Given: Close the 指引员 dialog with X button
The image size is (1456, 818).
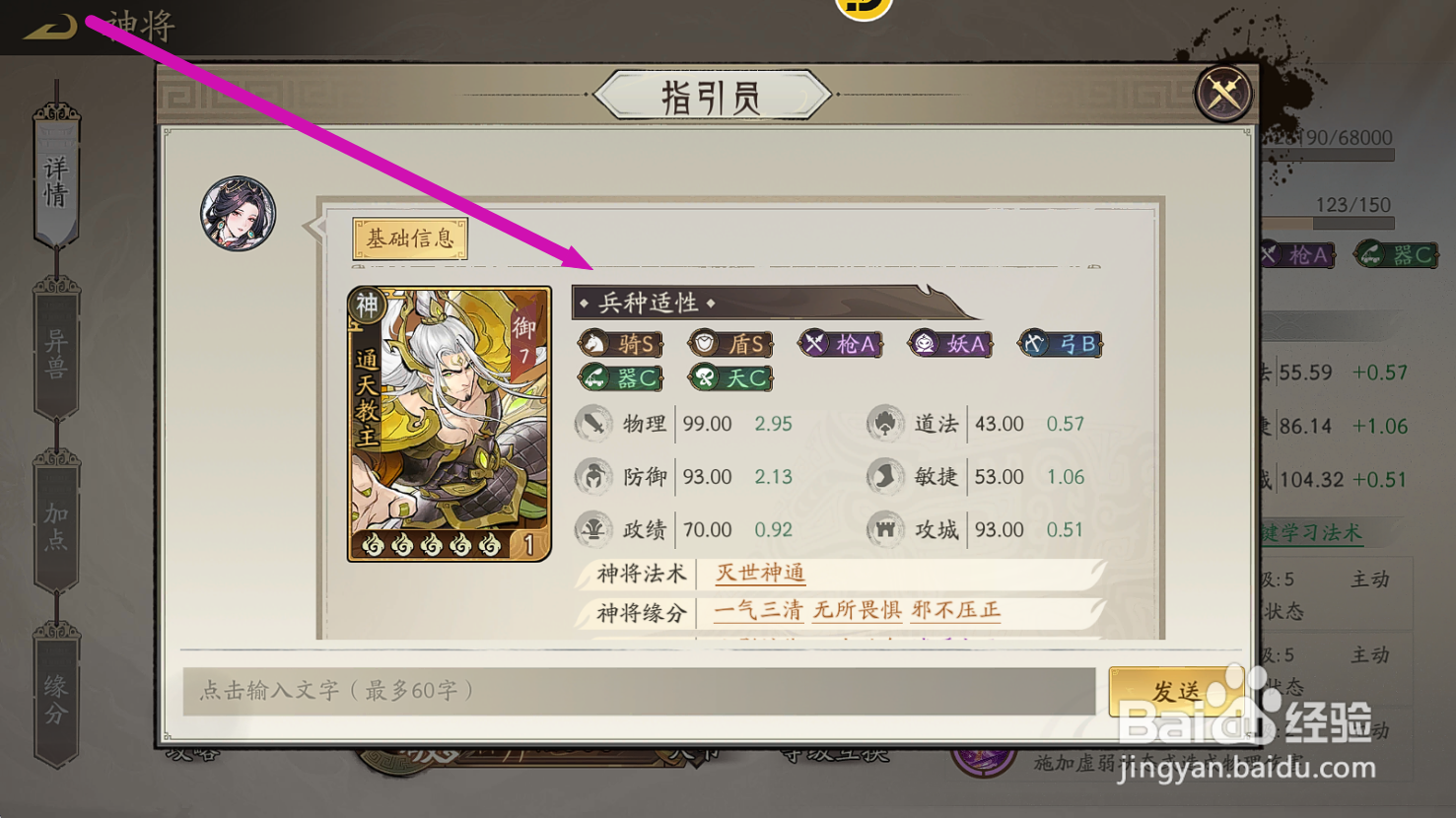Looking at the screenshot, I should point(1223,94).
